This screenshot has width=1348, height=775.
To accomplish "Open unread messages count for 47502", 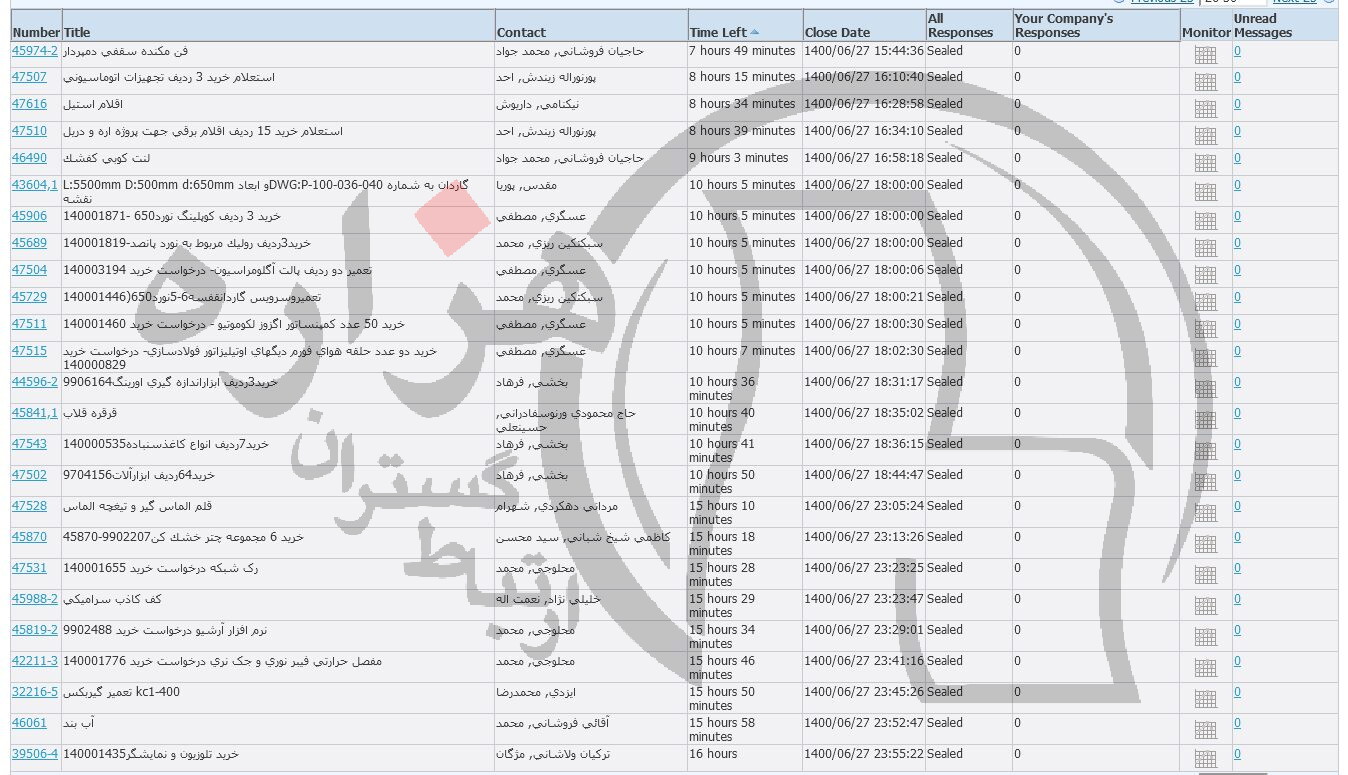I will 1237,475.
